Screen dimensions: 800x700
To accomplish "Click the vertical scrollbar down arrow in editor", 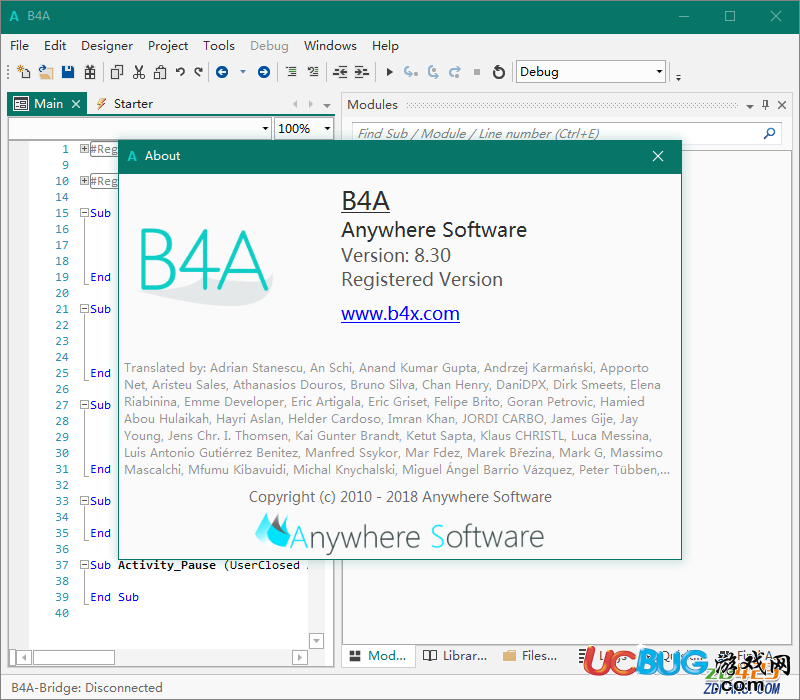I will point(316,641).
